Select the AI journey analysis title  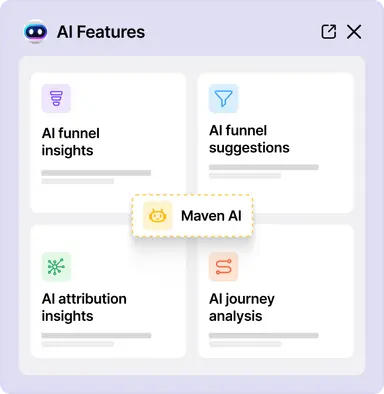point(242,307)
